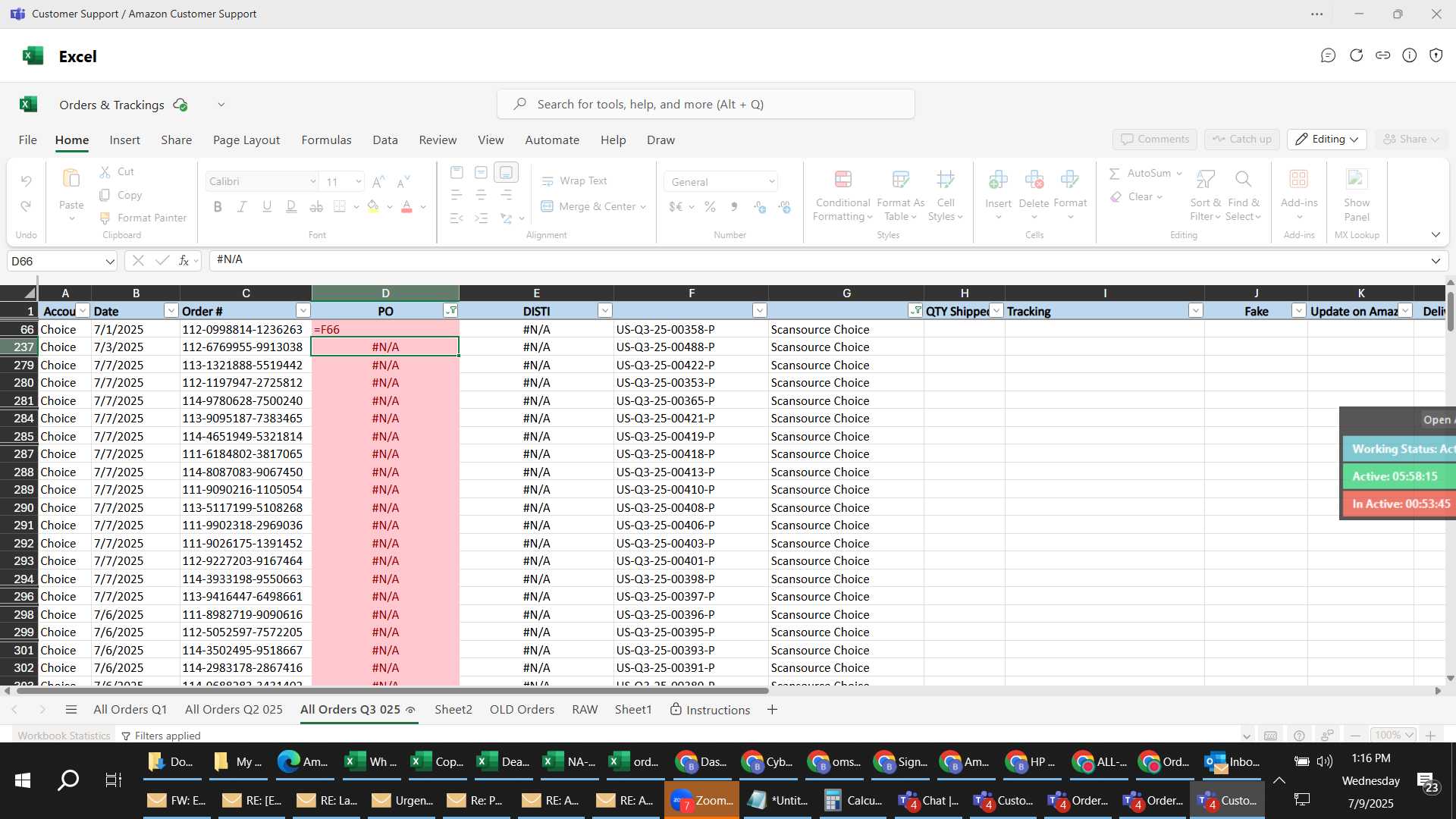Click the Center horizontal alignment icon

click(481, 196)
